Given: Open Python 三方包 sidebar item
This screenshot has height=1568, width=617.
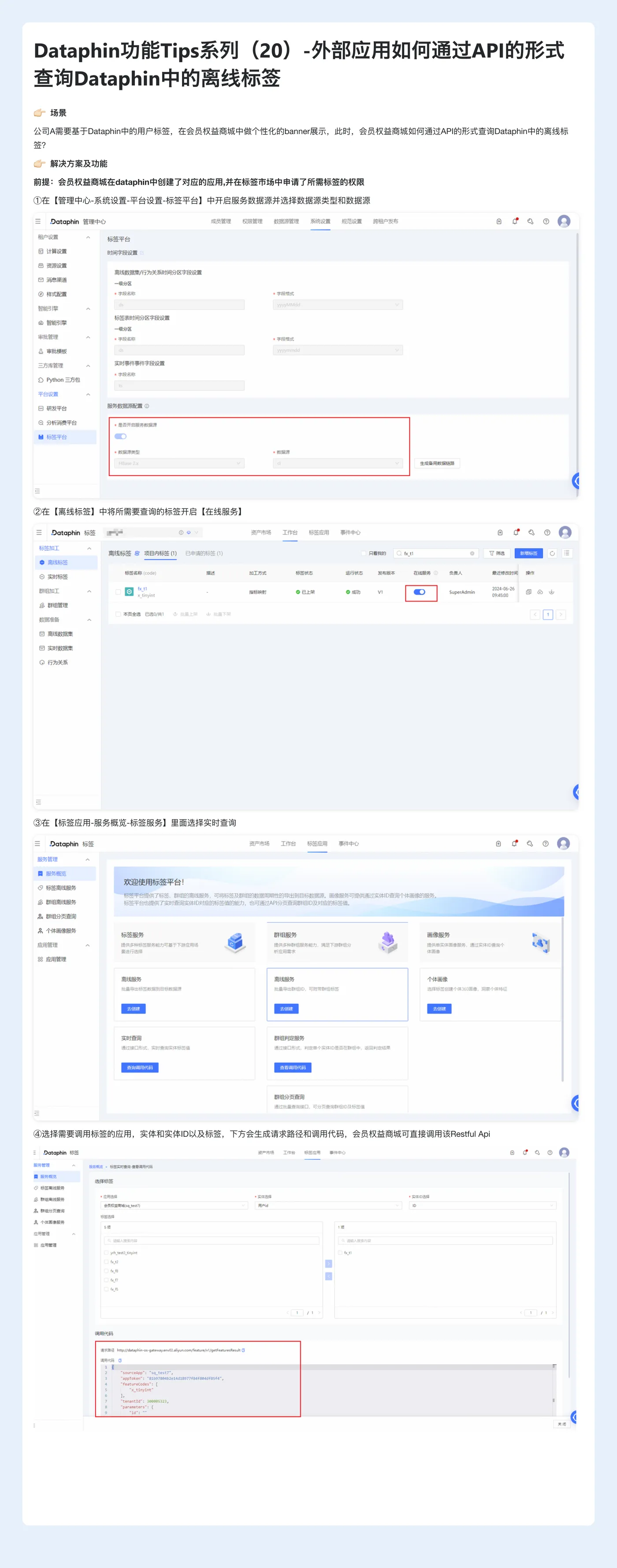Looking at the screenshot, I should [x=63, y=380].
